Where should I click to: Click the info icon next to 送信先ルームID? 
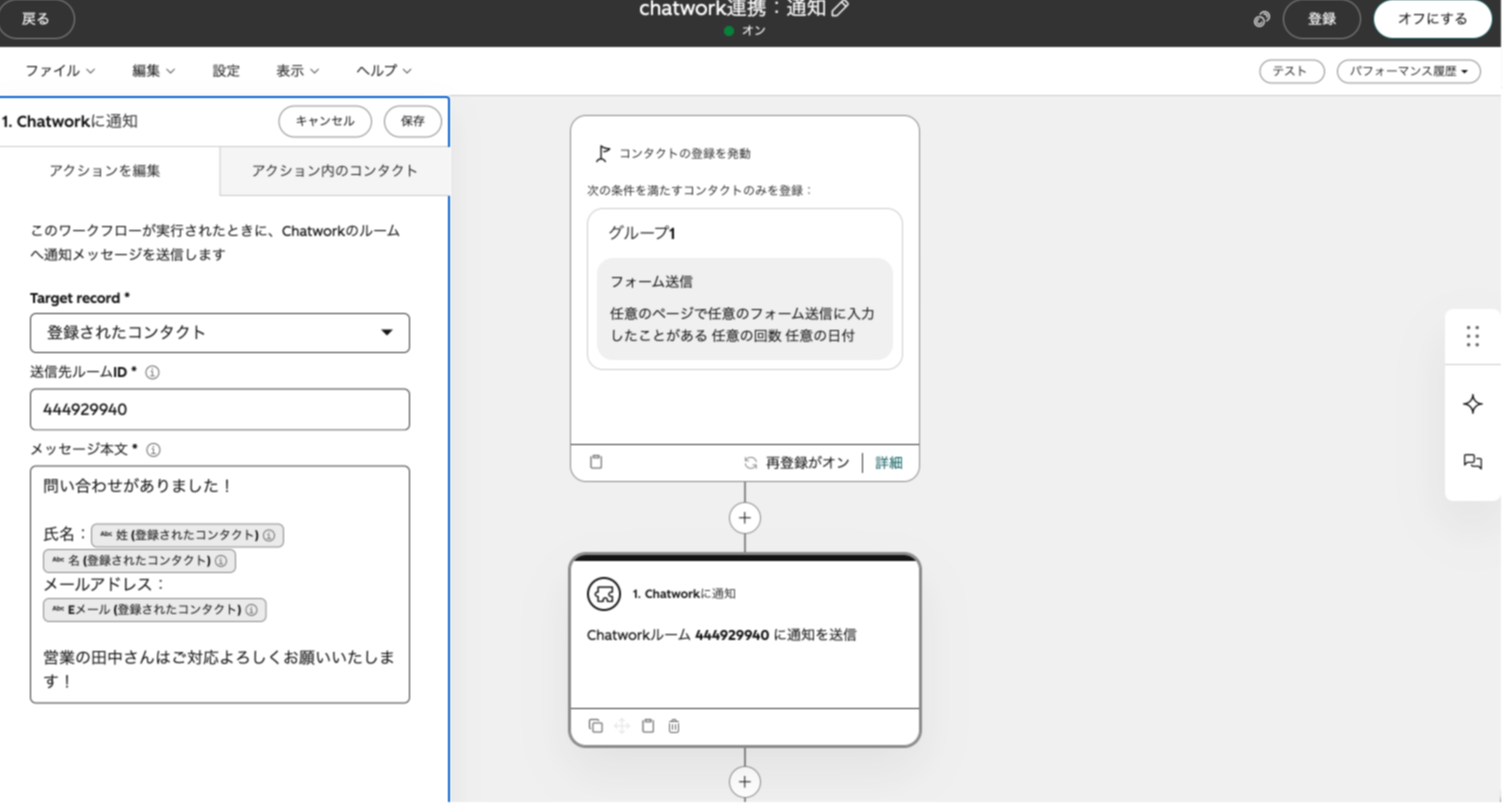pyautogui.click(x=152, y=372)
